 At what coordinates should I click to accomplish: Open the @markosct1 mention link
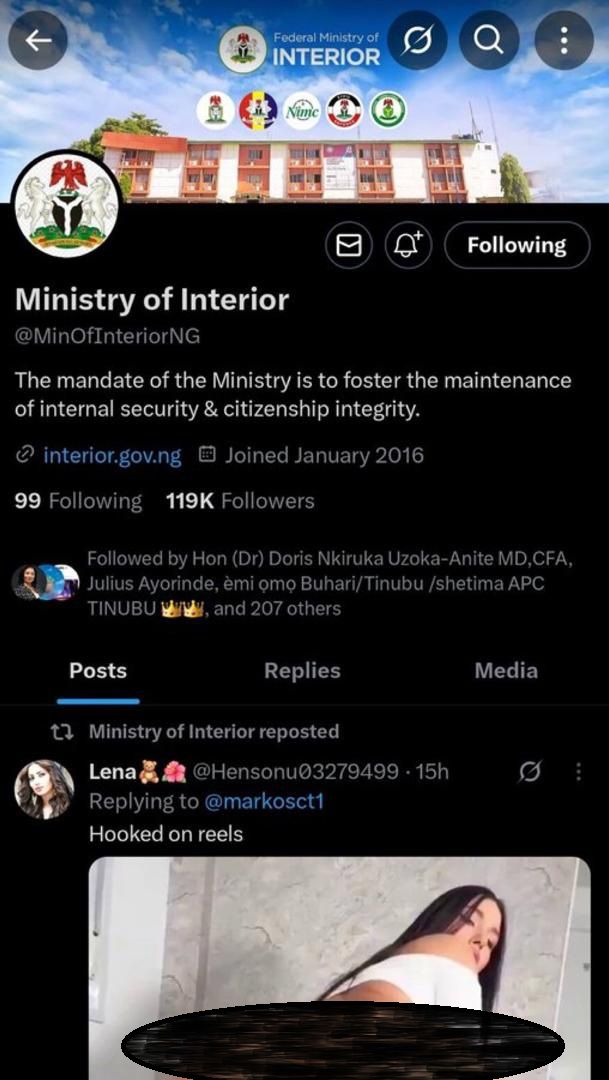coord(264,802)
